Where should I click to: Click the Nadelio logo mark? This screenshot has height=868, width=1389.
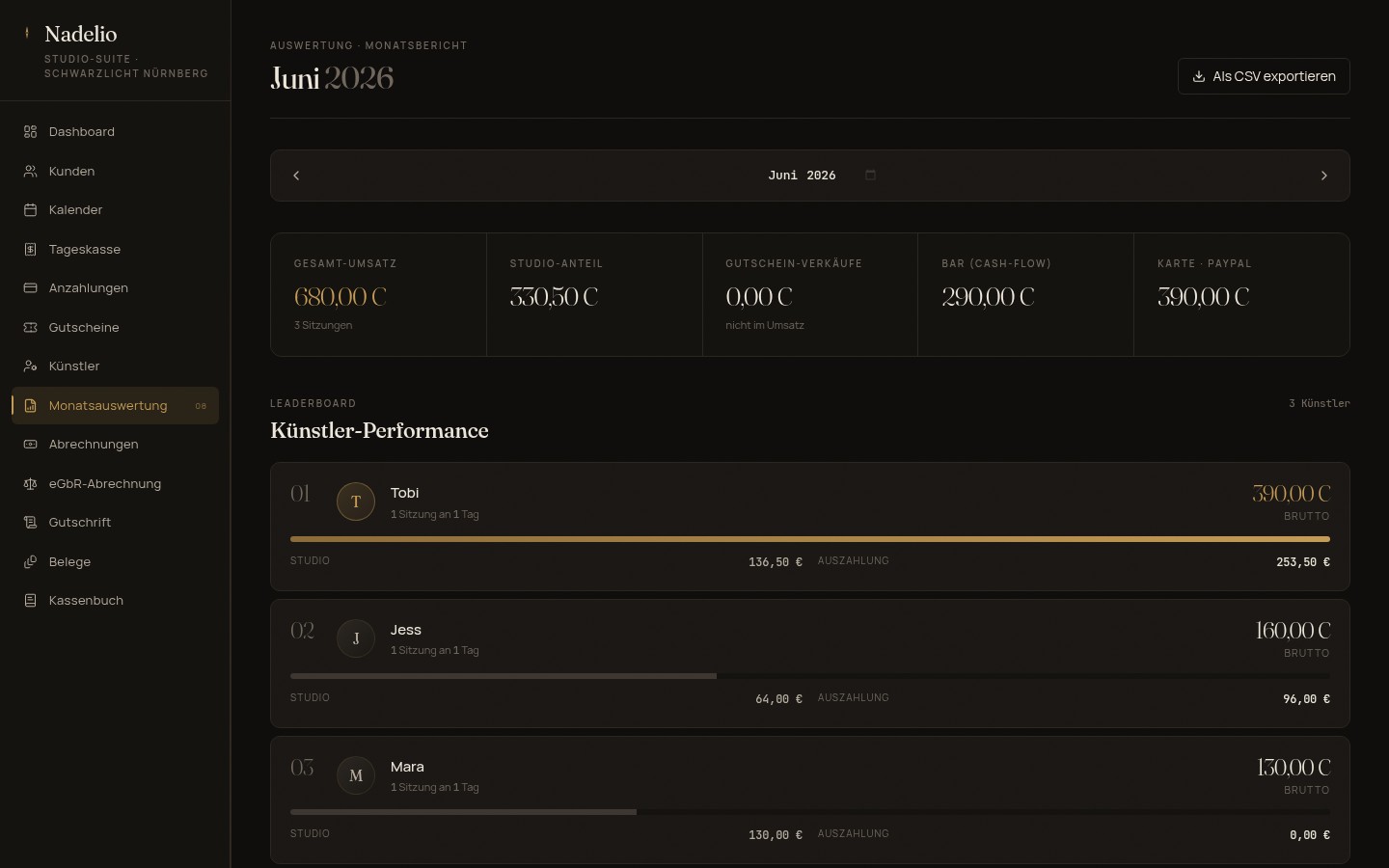[27, 33]
